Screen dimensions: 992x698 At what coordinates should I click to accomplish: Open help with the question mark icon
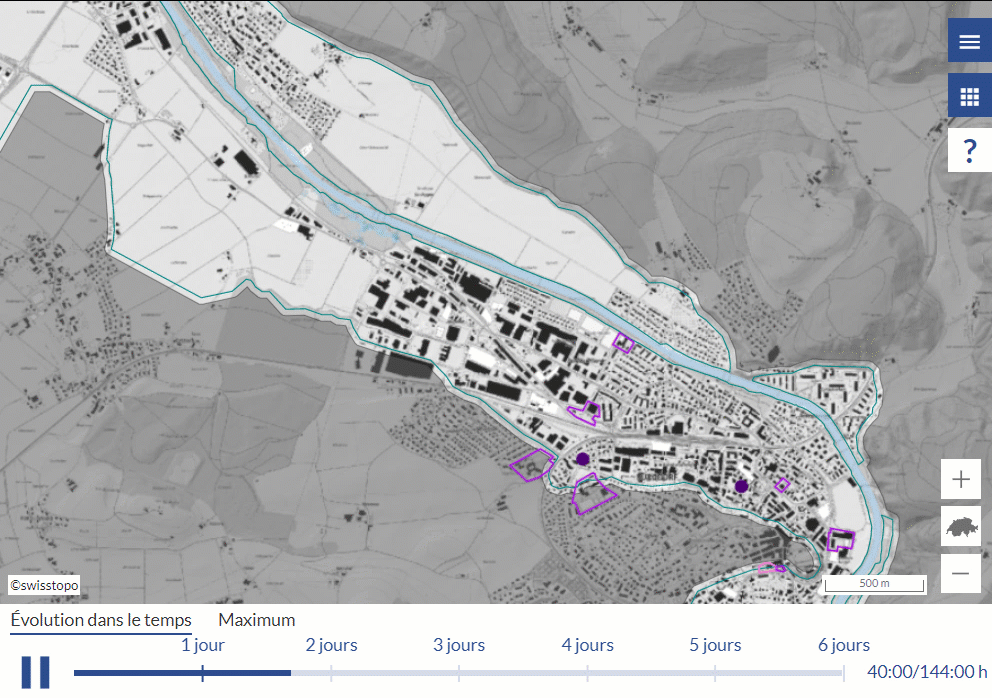pyautogui.click(x=969, y=151)
